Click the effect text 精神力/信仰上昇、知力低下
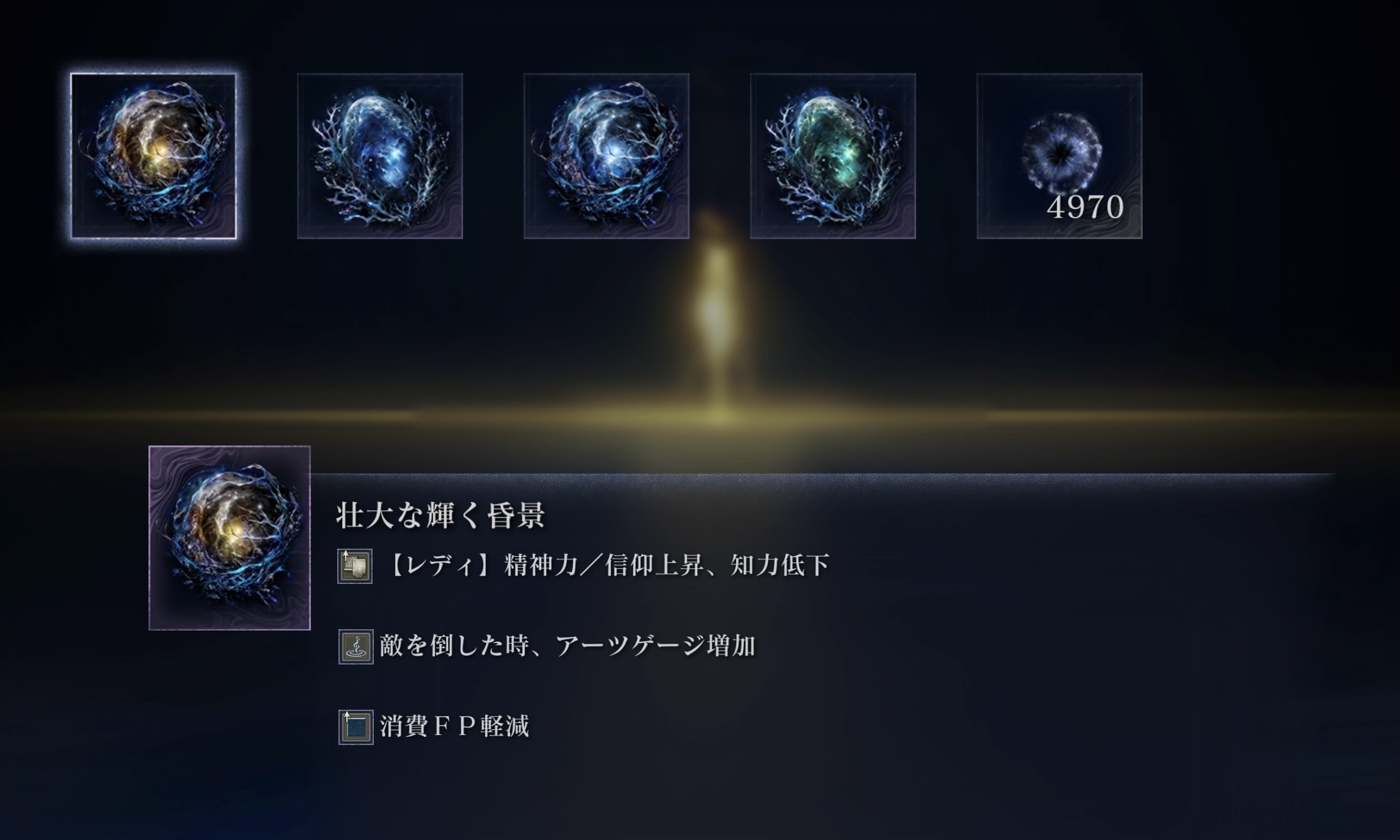 pos(667,566)
